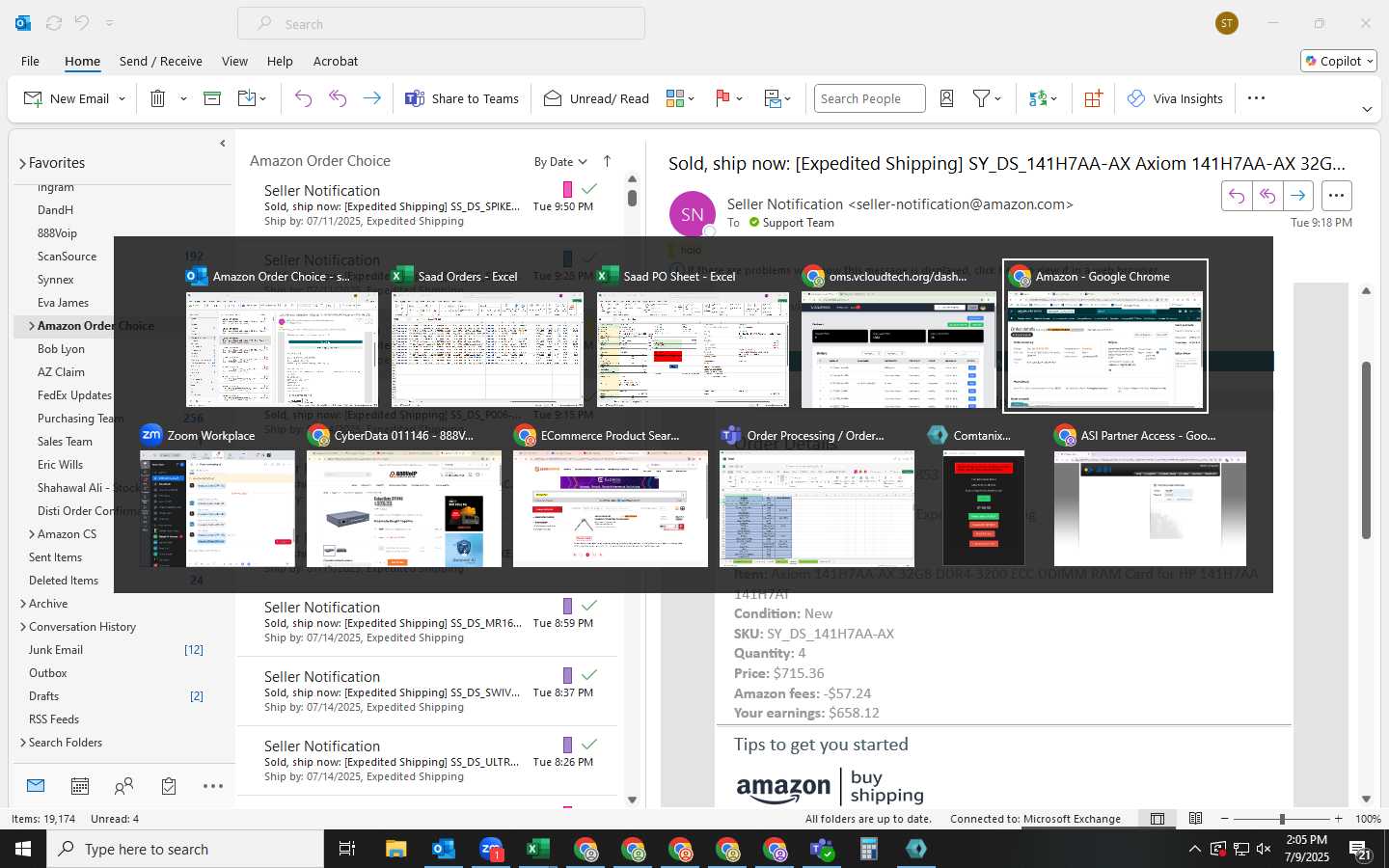Click the Windows Start button
The image size is (1389, 868).
[23, 849]
